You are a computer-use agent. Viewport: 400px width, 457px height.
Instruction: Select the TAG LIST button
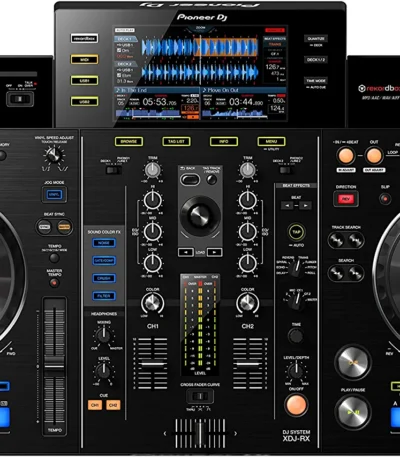click(176, 142)
